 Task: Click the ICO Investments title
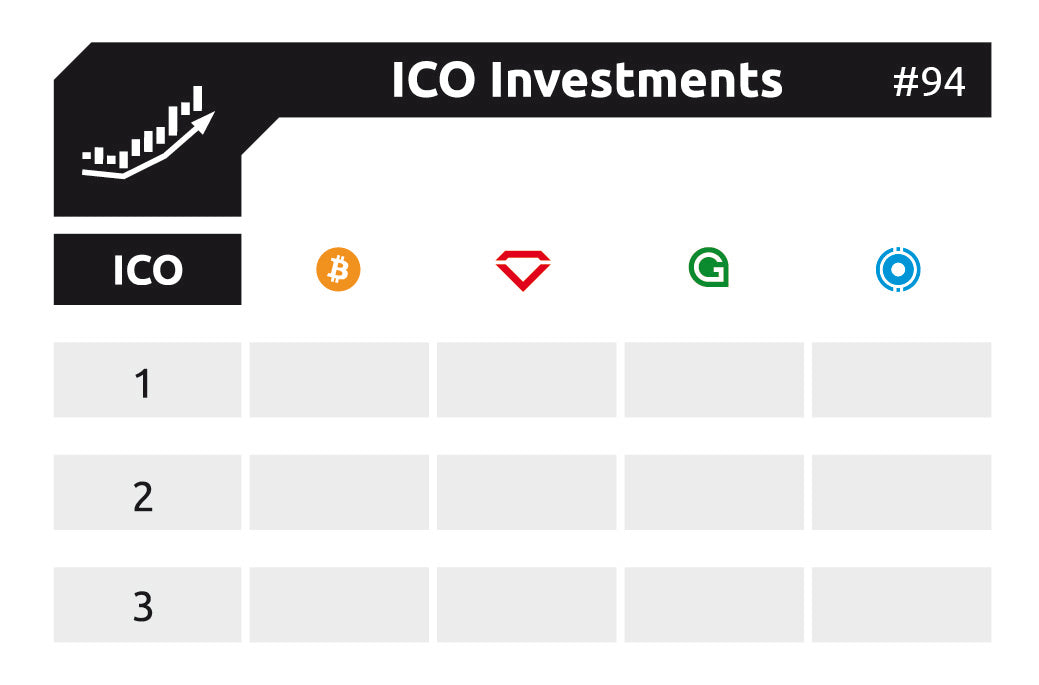coord(586,81)
